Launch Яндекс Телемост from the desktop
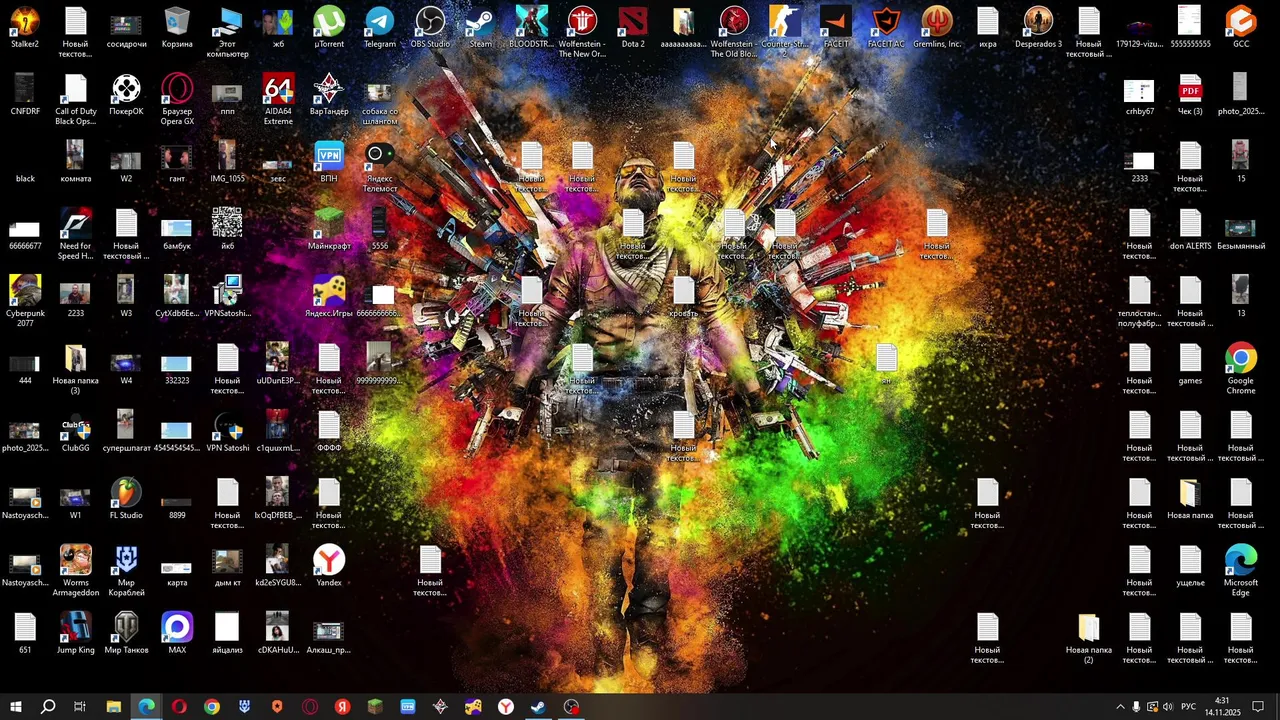Viewport: 1280px width, 720px height. click(x=379, y=167)
